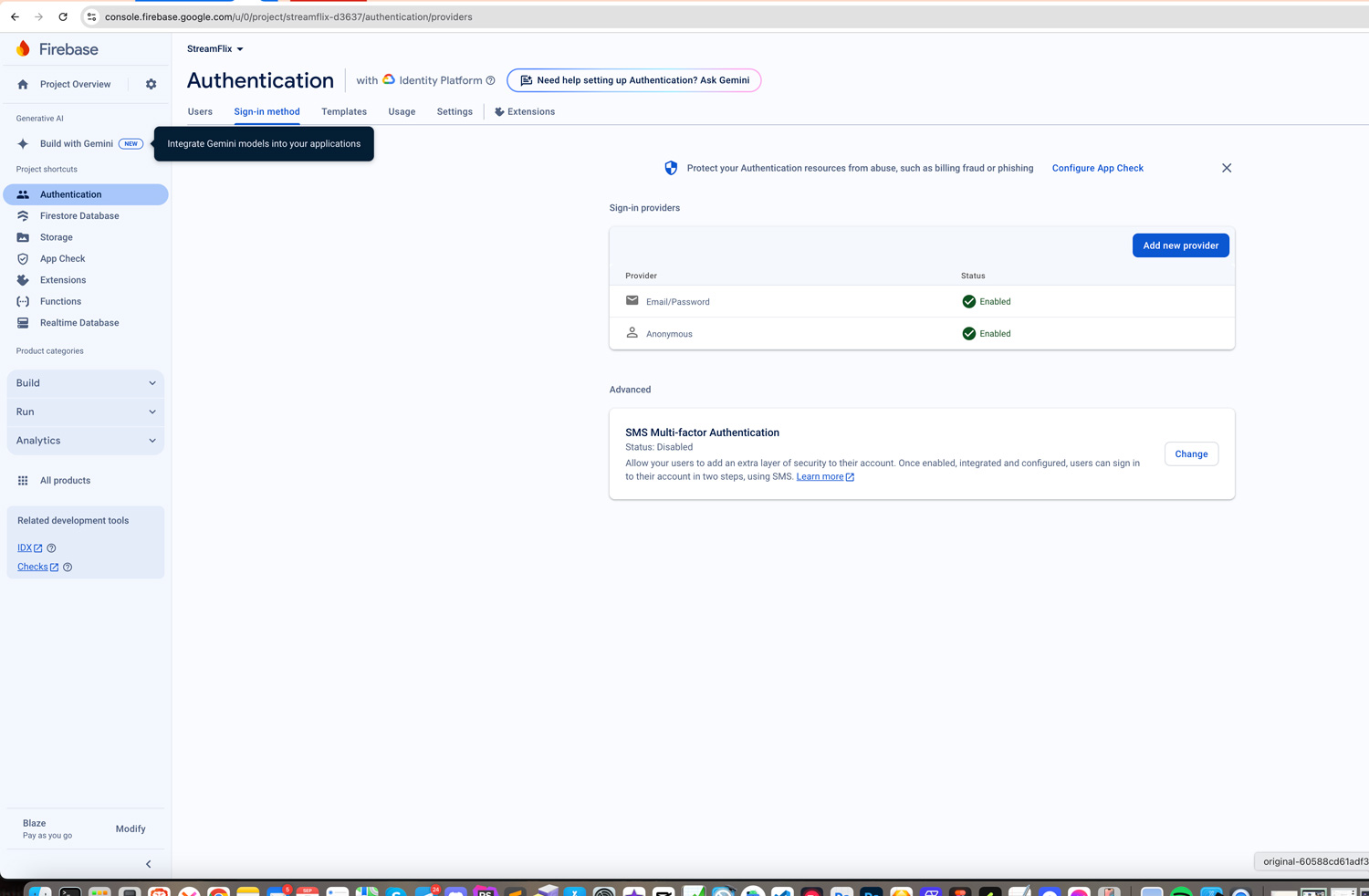
Task: Click Modify plan button
Action: pyautogui.click(x=131, y=829)
